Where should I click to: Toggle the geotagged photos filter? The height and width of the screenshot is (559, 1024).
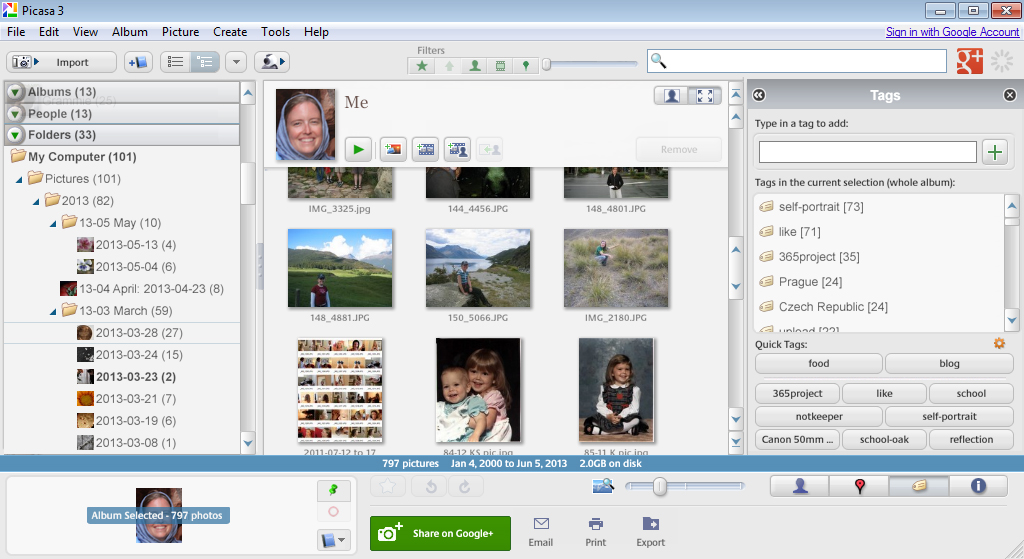tap(526, 65)
